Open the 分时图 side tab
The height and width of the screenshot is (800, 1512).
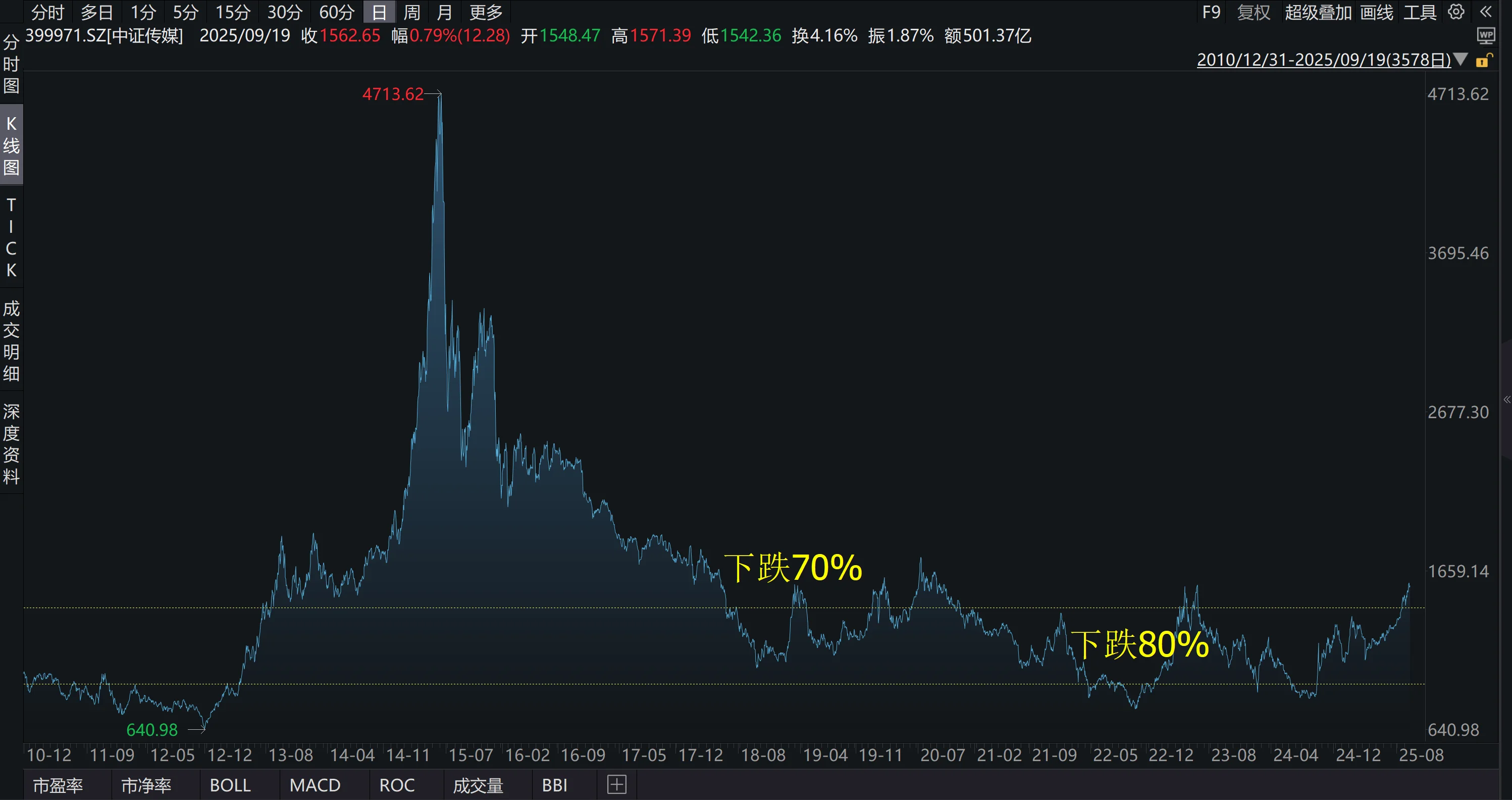tap(11, 65)
